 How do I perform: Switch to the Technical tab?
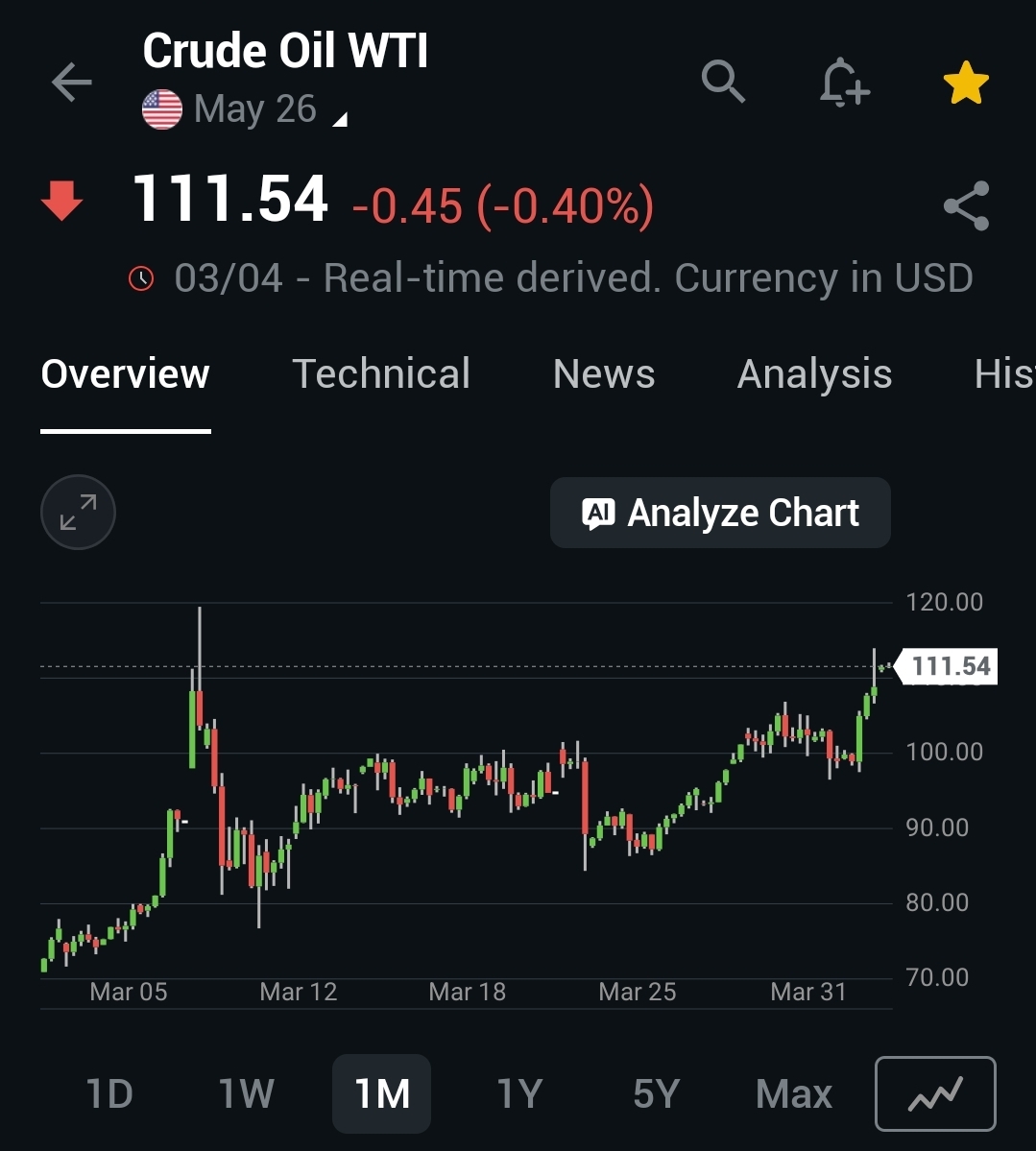[381, 373]
